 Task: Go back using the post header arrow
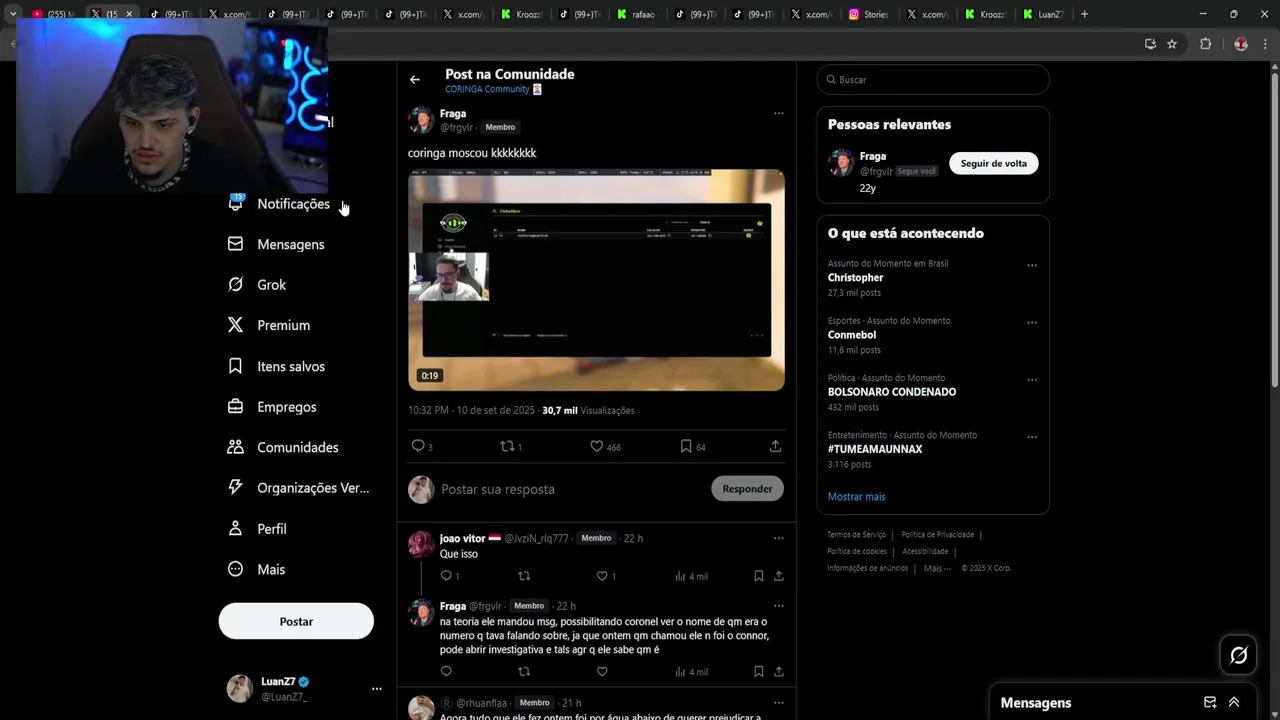pos(415,79)
